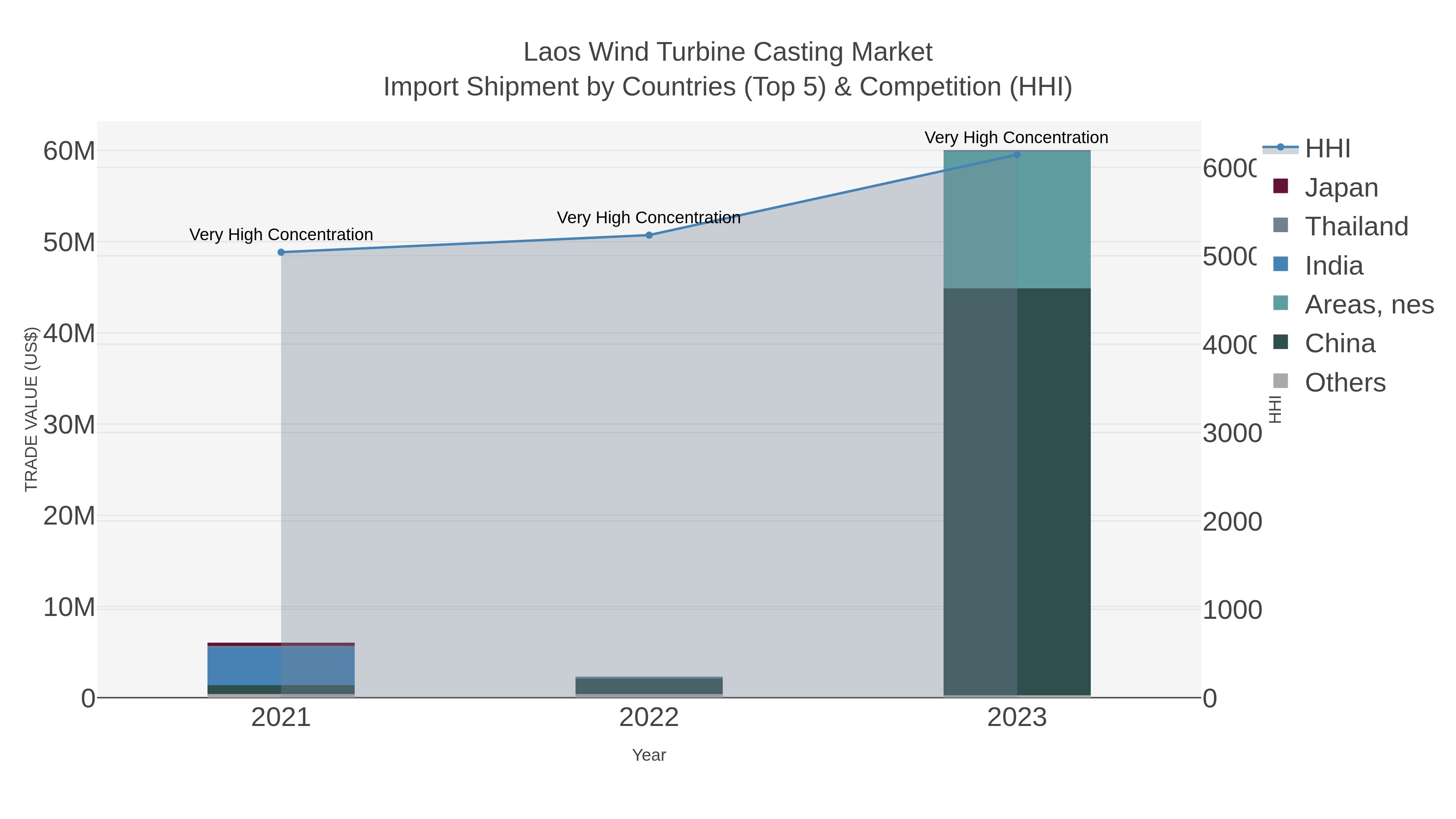This screenshot has height=819, width=1456.
Task: Click the 'Very High Concentration' annotation above 2023
Action: click(x=1016, y=138)
